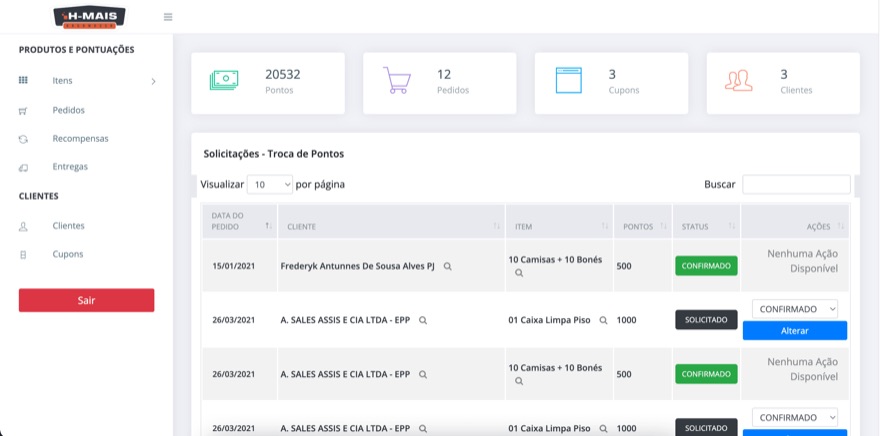
Task: Go to Recompensas in the sidebar
Action: pyautogui.click(x=80, y=139)
